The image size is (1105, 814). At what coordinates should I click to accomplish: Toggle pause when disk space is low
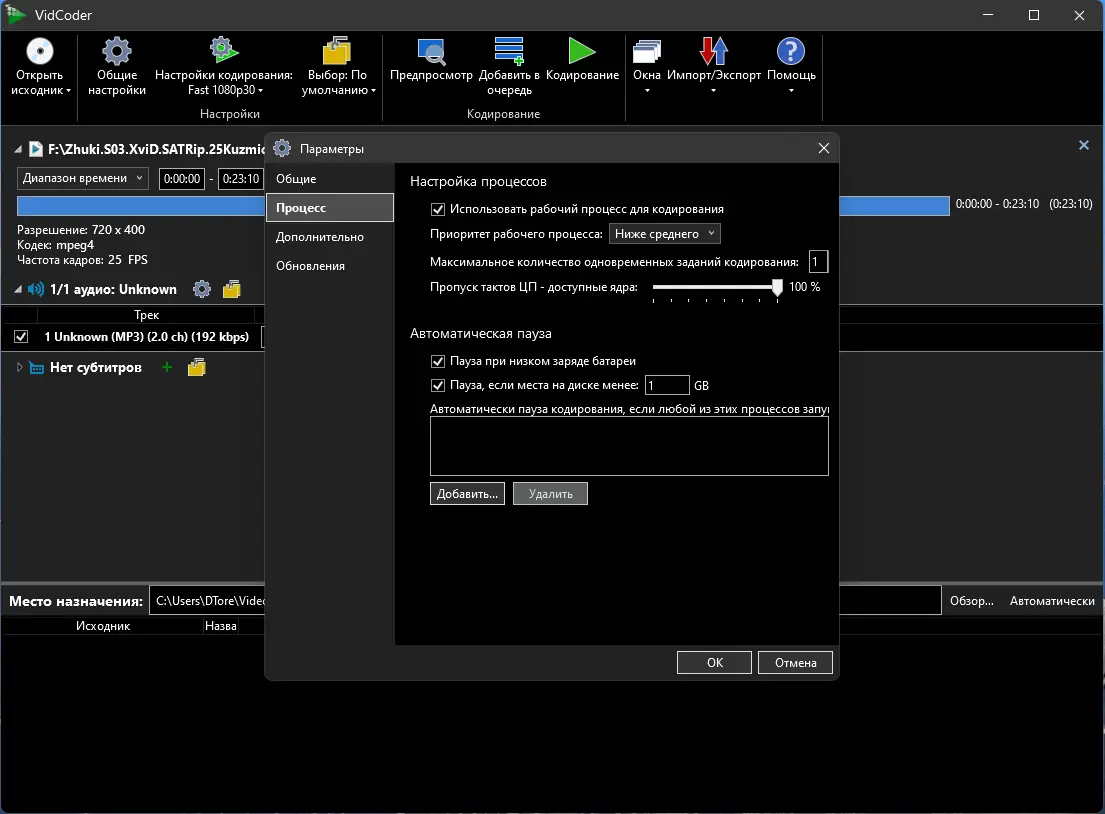438,386
